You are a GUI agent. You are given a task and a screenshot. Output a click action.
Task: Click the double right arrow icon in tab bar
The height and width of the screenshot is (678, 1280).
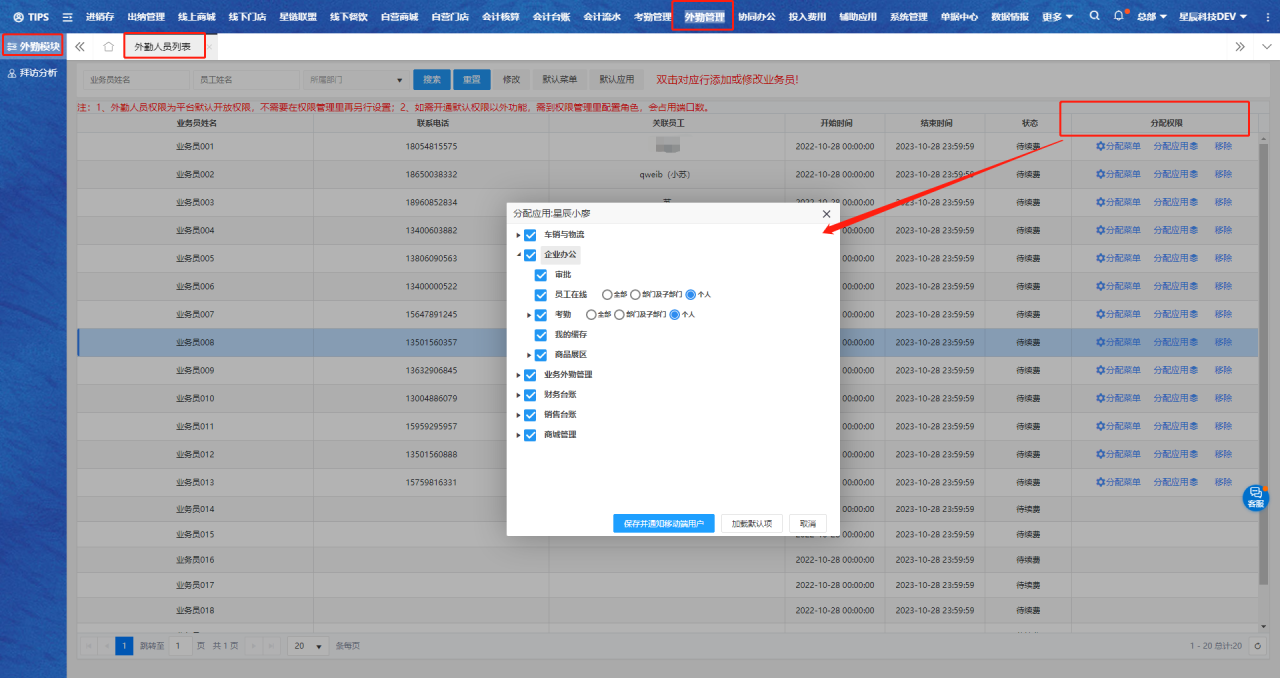point(1240,46)
